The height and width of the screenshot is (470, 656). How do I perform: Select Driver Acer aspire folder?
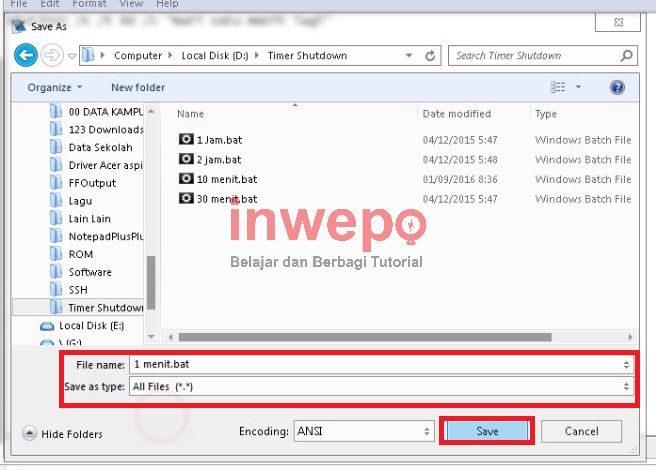tap(96, 165)
